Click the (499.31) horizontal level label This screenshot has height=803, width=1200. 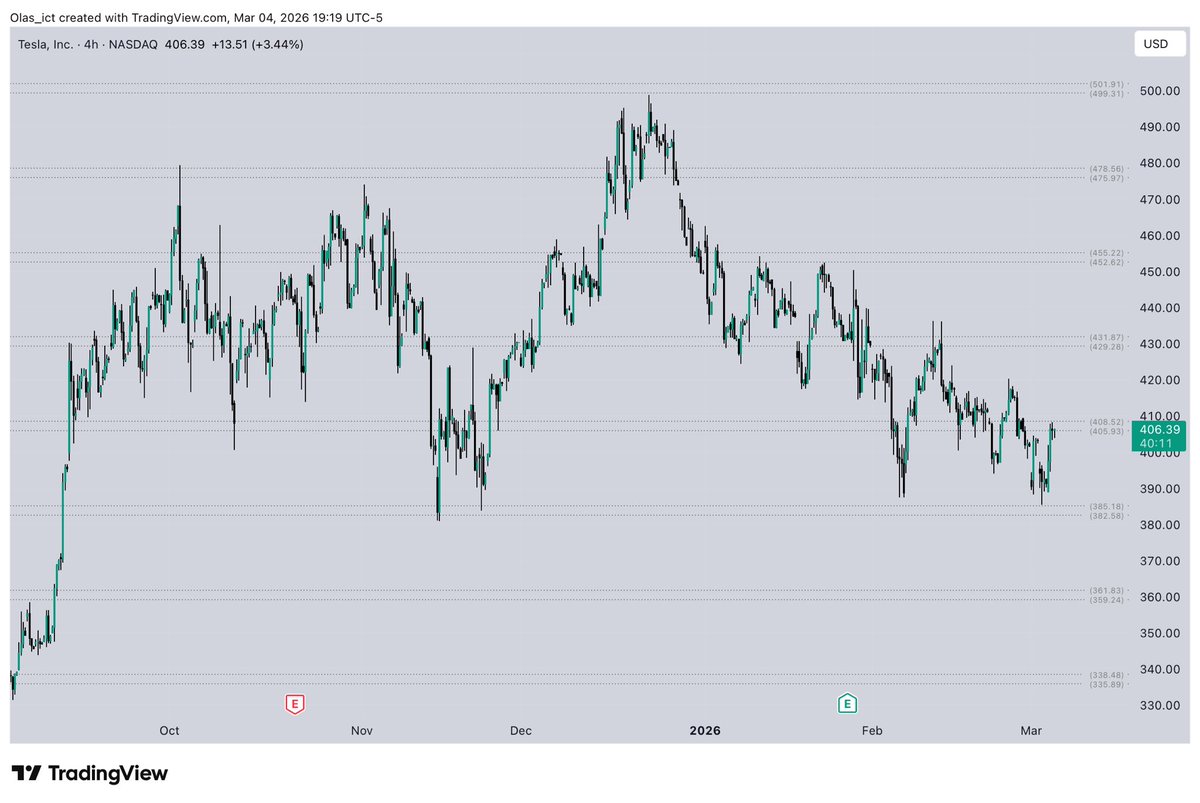(x=1107, y=93)
